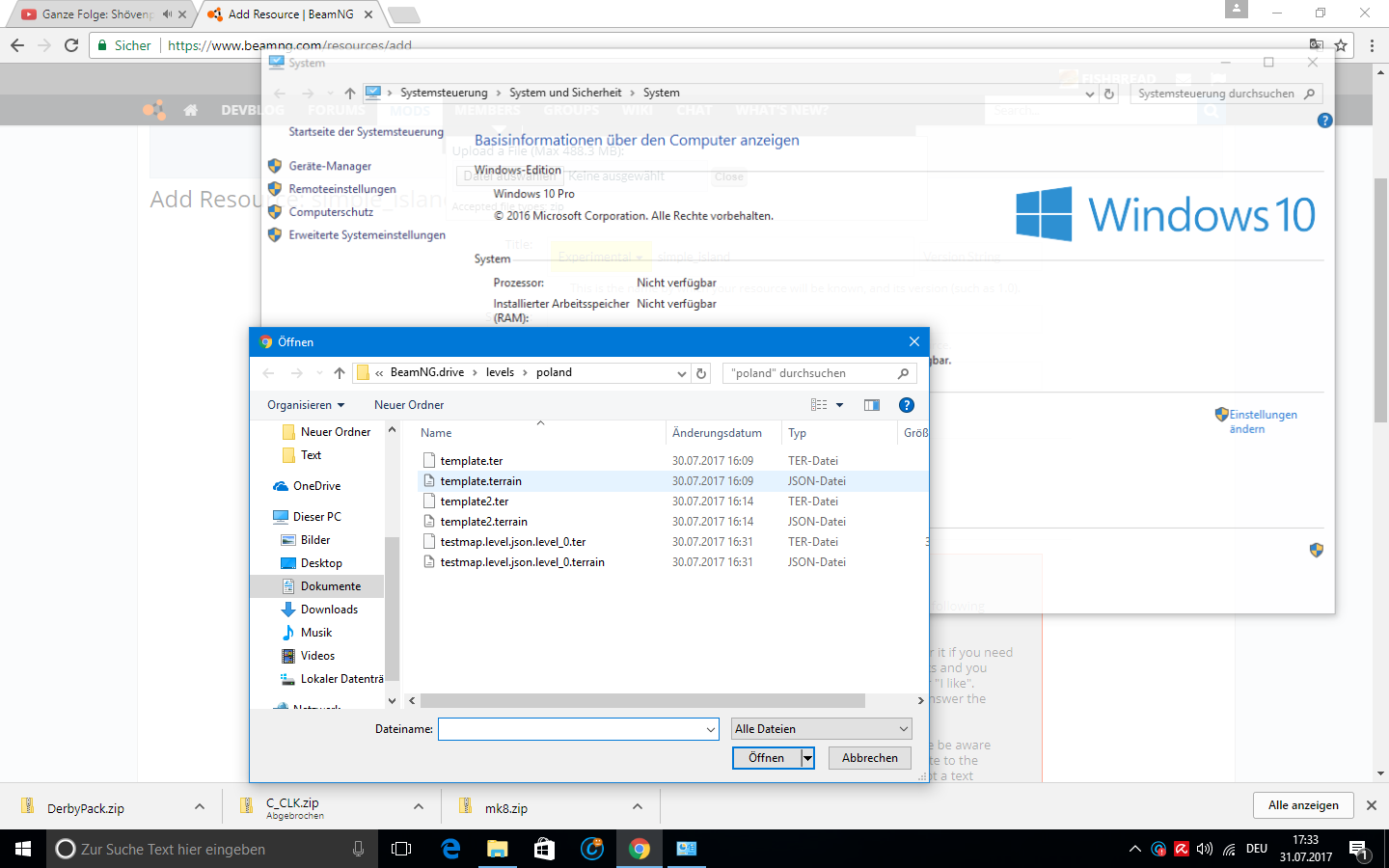Open Computerschutz in System window
Viewport: 1389px width, 868px height.
(331, 212)
